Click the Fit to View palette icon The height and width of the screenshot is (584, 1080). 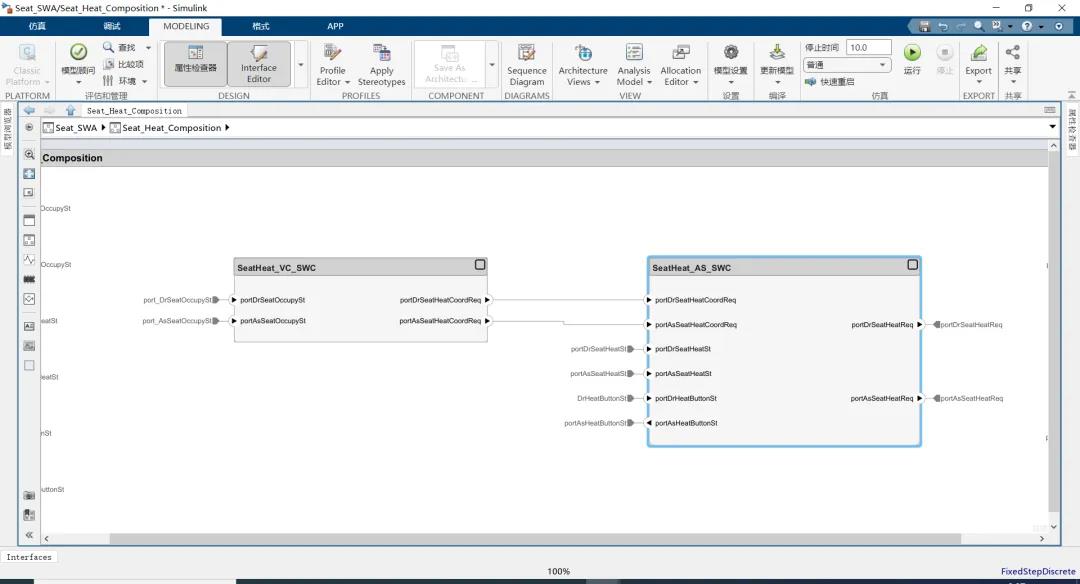(x=29, y=174)
